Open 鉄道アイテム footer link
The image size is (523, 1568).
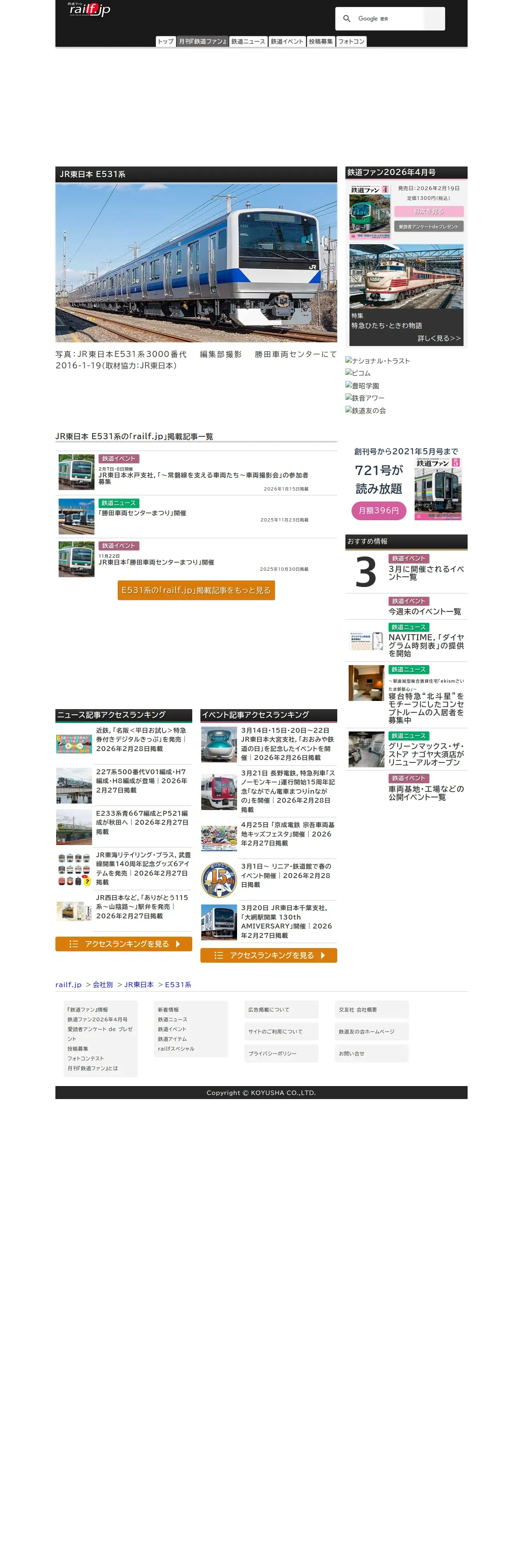click(x=172, y=1039)
